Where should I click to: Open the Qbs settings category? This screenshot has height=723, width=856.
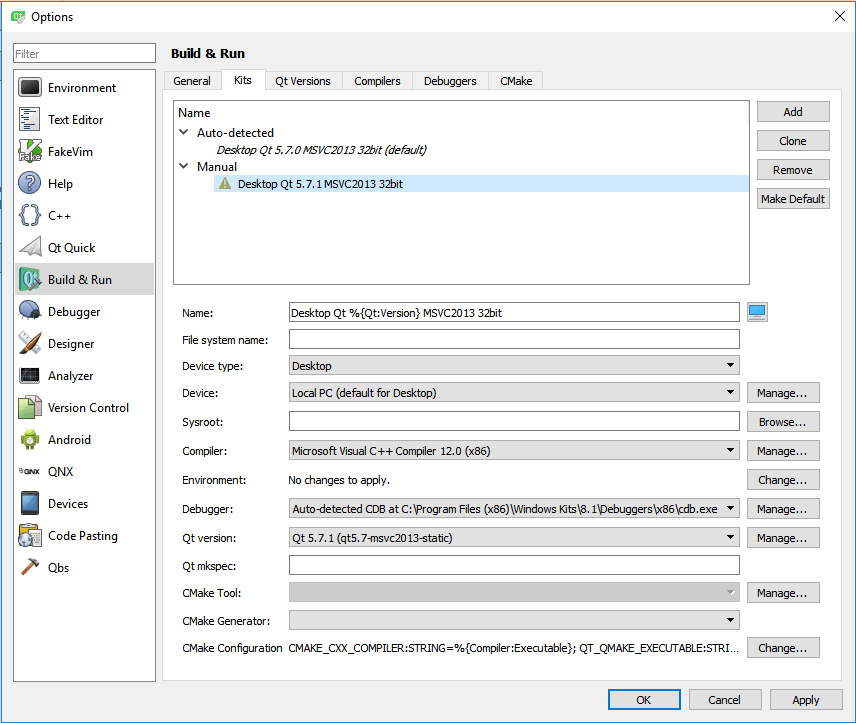[x=59, y=568]
